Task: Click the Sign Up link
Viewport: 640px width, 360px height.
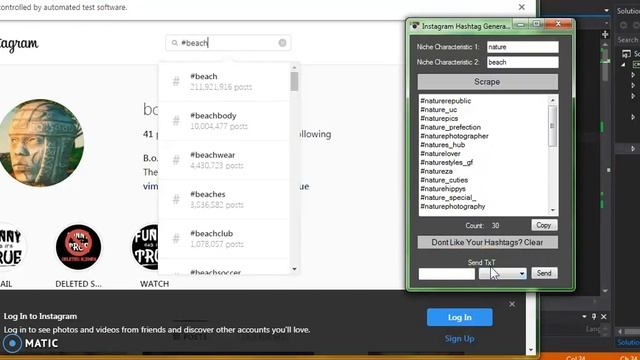Action: pyautogui.click(x=460, y=338)
